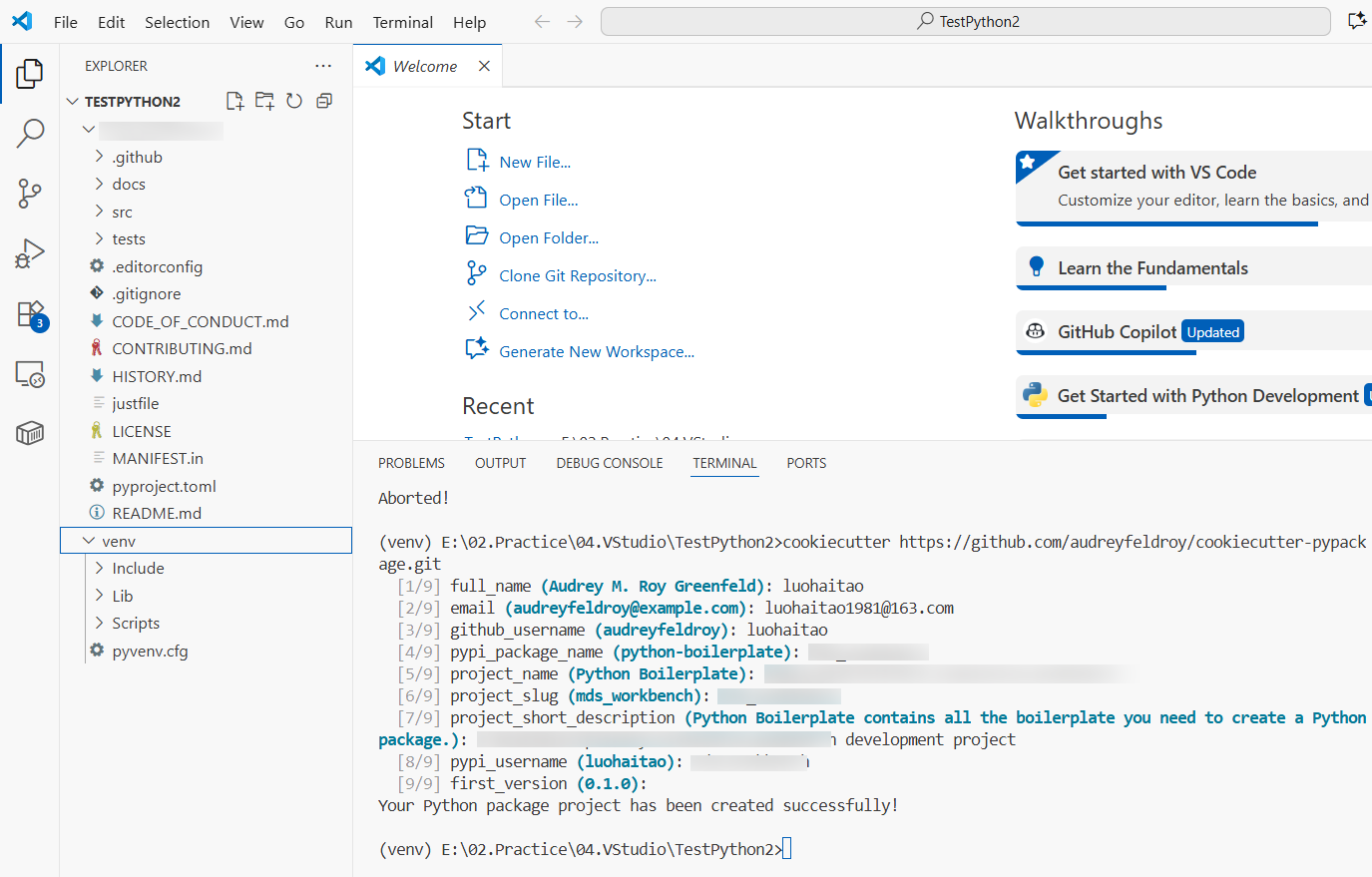The width and height of the screenshot is (1372, 877).
Task: Switch to the PORTS panel tab
Action: pyautogui.click(x=806, y=463)
